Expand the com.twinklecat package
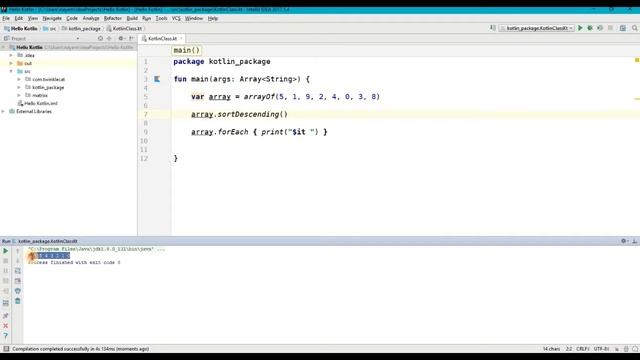640x360 pixels. (x=19, y=79)
